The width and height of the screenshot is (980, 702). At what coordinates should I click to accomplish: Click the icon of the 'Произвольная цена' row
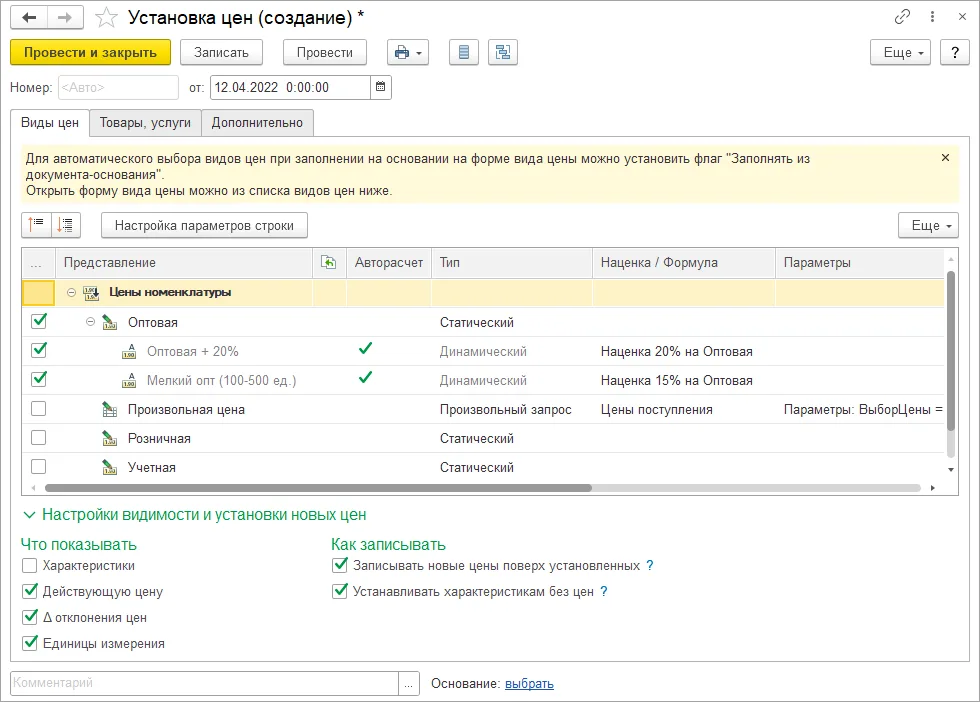click(110, 410)
